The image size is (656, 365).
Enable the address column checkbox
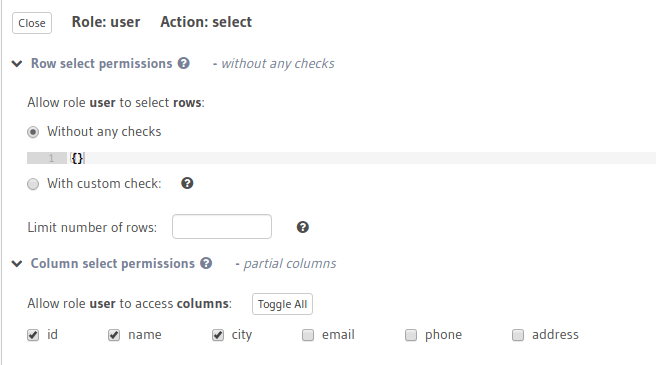(x=518, y=335)
